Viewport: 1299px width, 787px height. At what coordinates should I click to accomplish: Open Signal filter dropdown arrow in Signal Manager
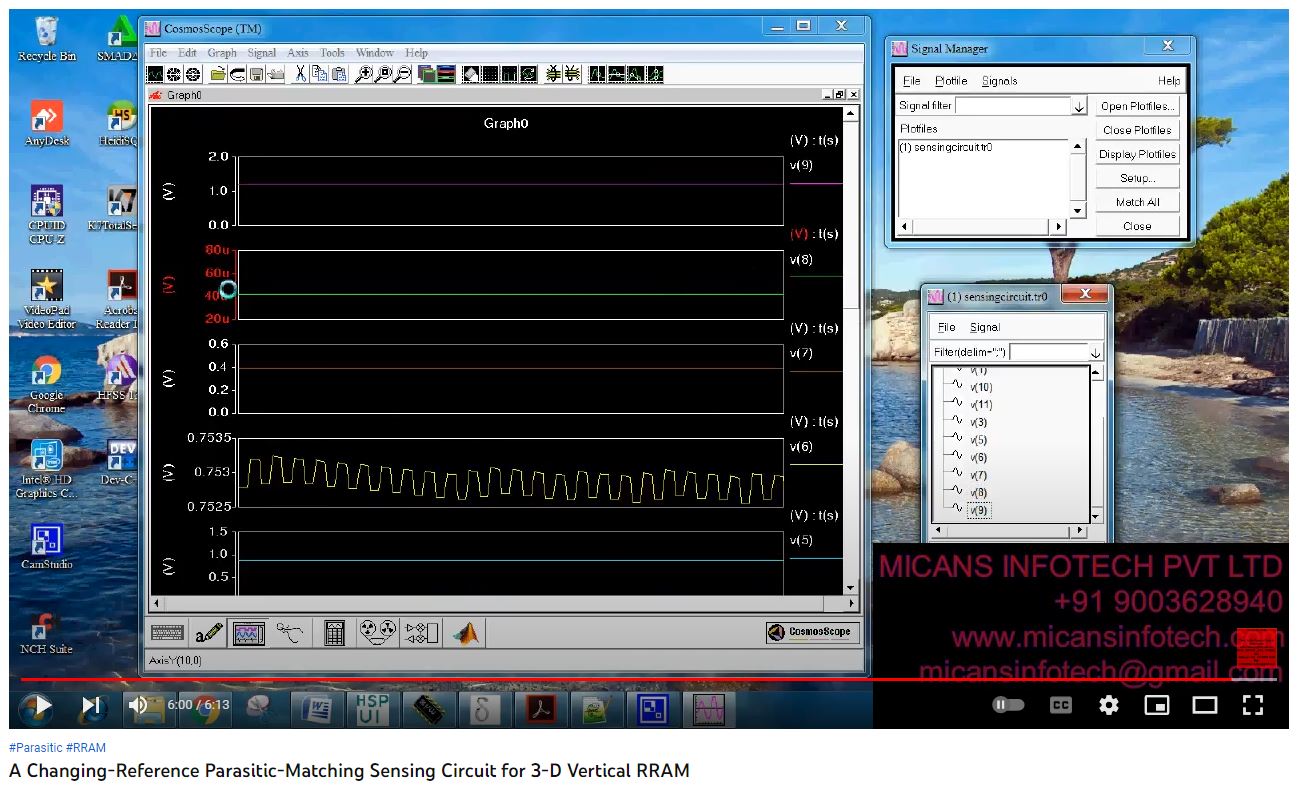coord(1079,106)
